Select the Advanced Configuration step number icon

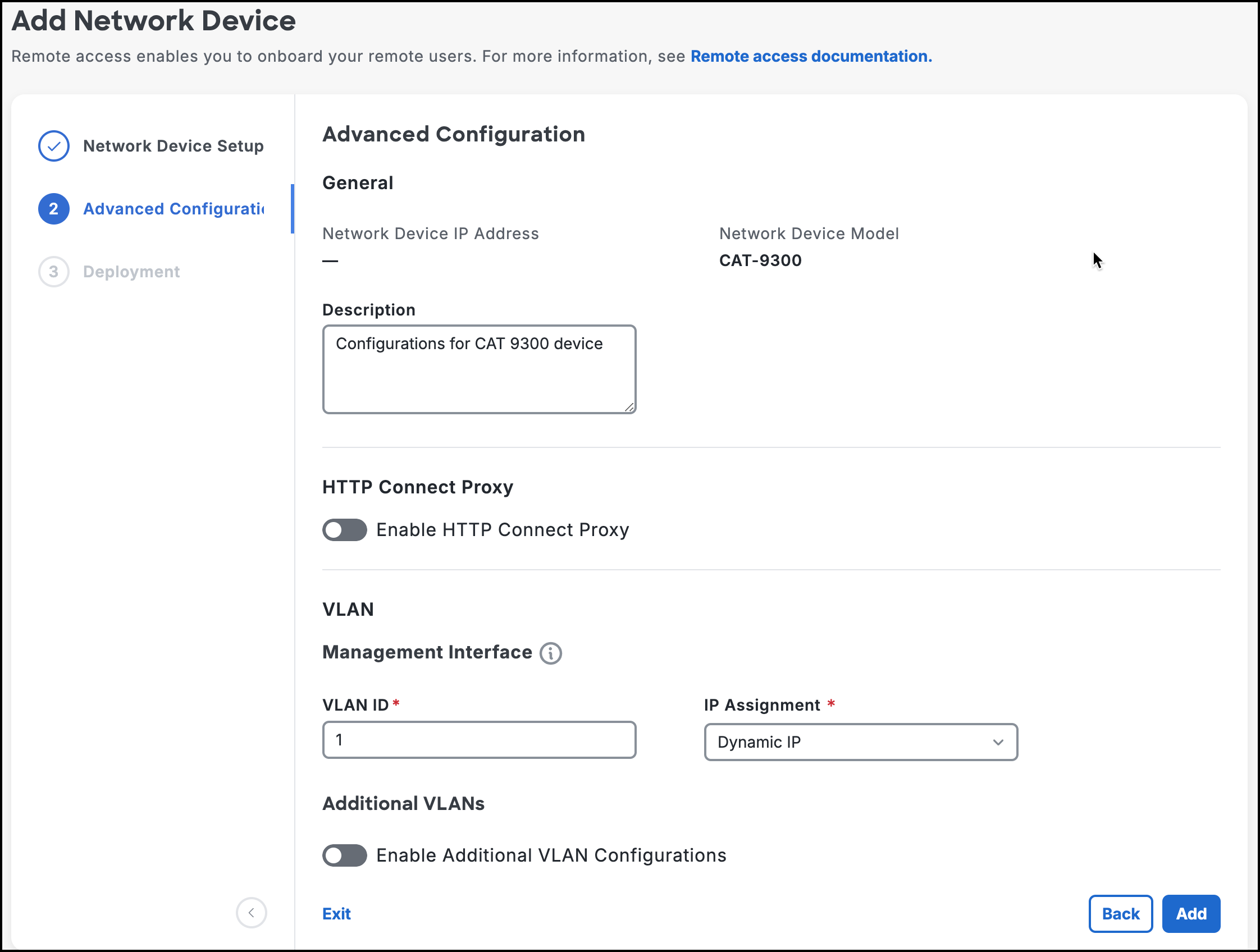(x=53, y=208)
